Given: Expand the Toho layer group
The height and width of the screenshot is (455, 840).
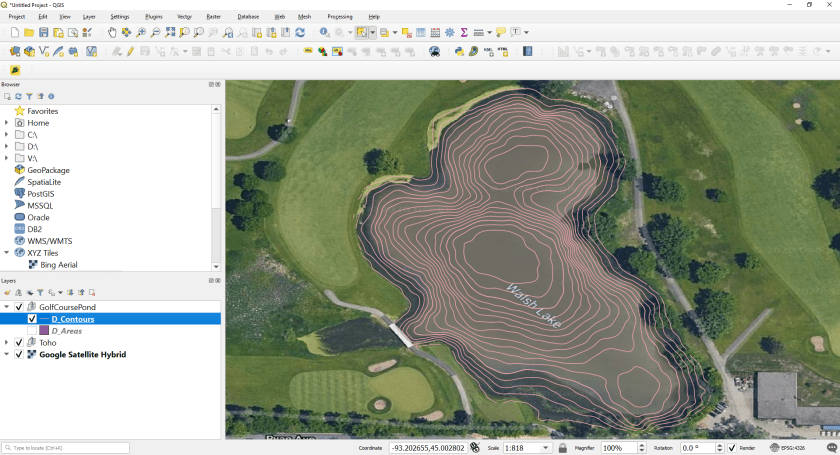Looking at the screenshot, I should click(7, 343).
